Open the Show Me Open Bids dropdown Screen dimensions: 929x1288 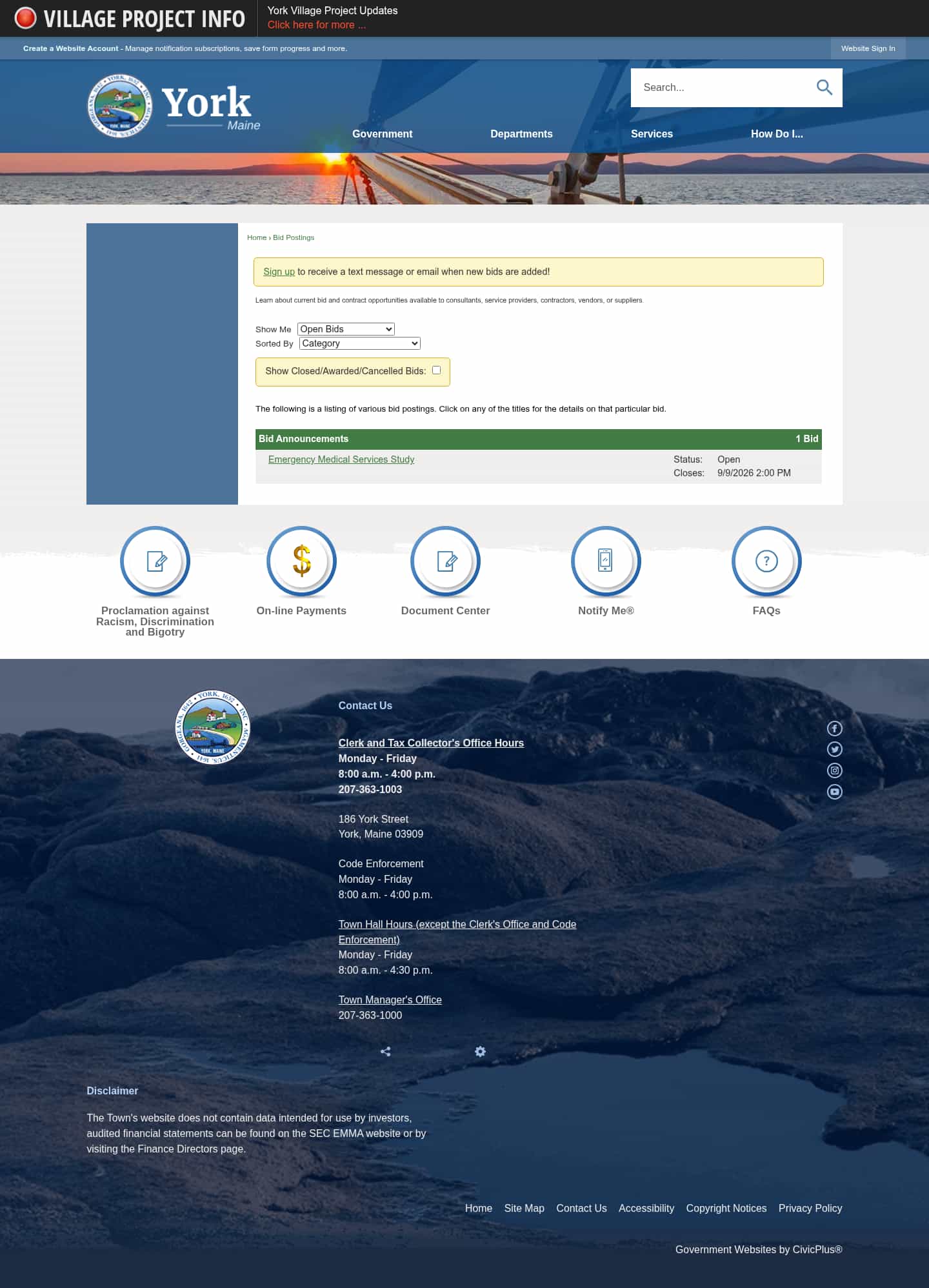[346, 329]
